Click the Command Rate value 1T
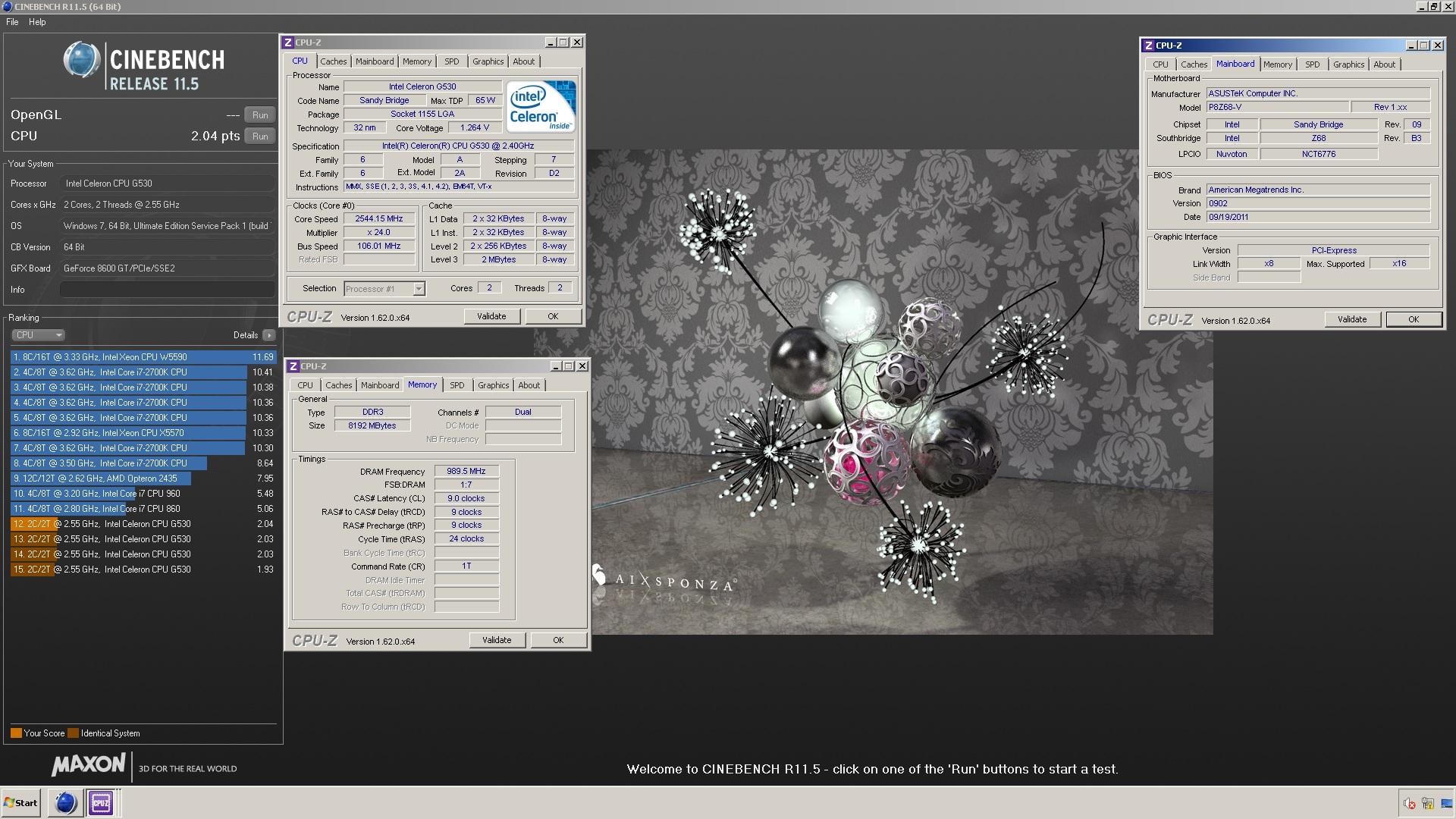This screenshot has width=1456, height=819. point(466,566)
